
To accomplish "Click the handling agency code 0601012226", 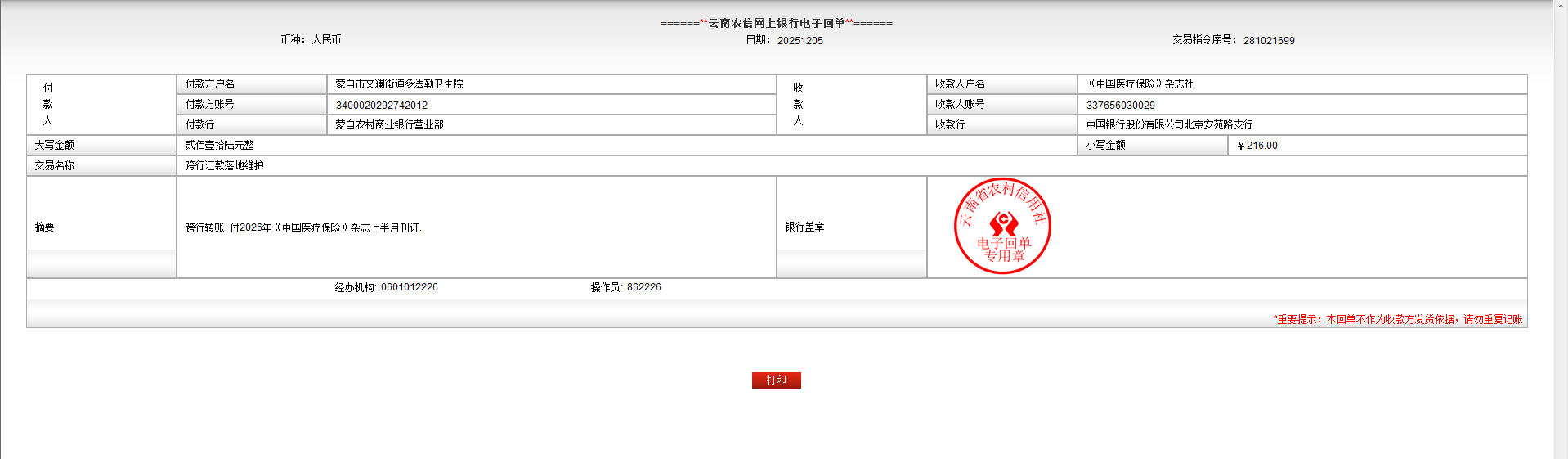I will [x=409, y=287].
